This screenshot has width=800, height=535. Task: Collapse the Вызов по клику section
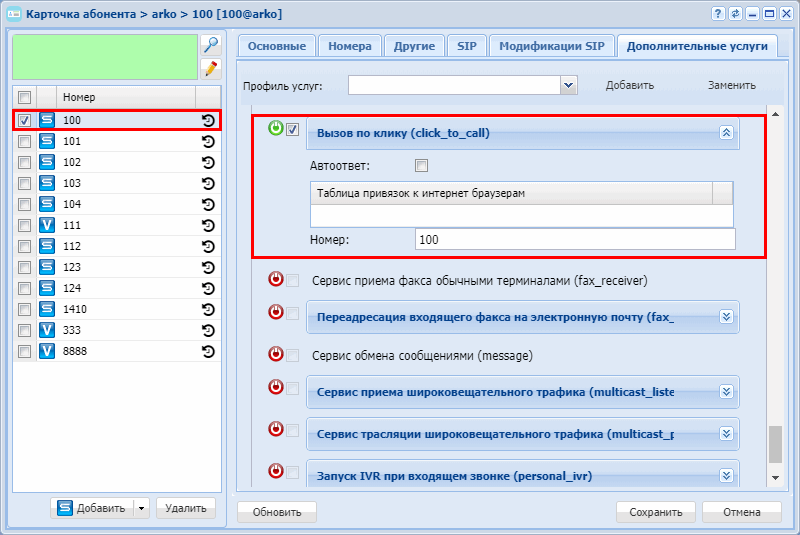click(x=726, y=133)
